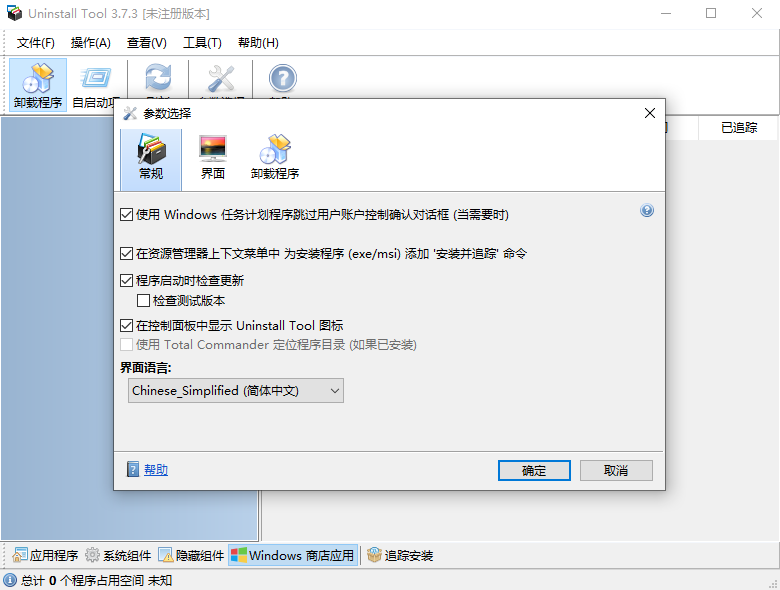Open the 工具(T) menu
Viewport: 780px width, 590px height.
[x=202, y=43]
